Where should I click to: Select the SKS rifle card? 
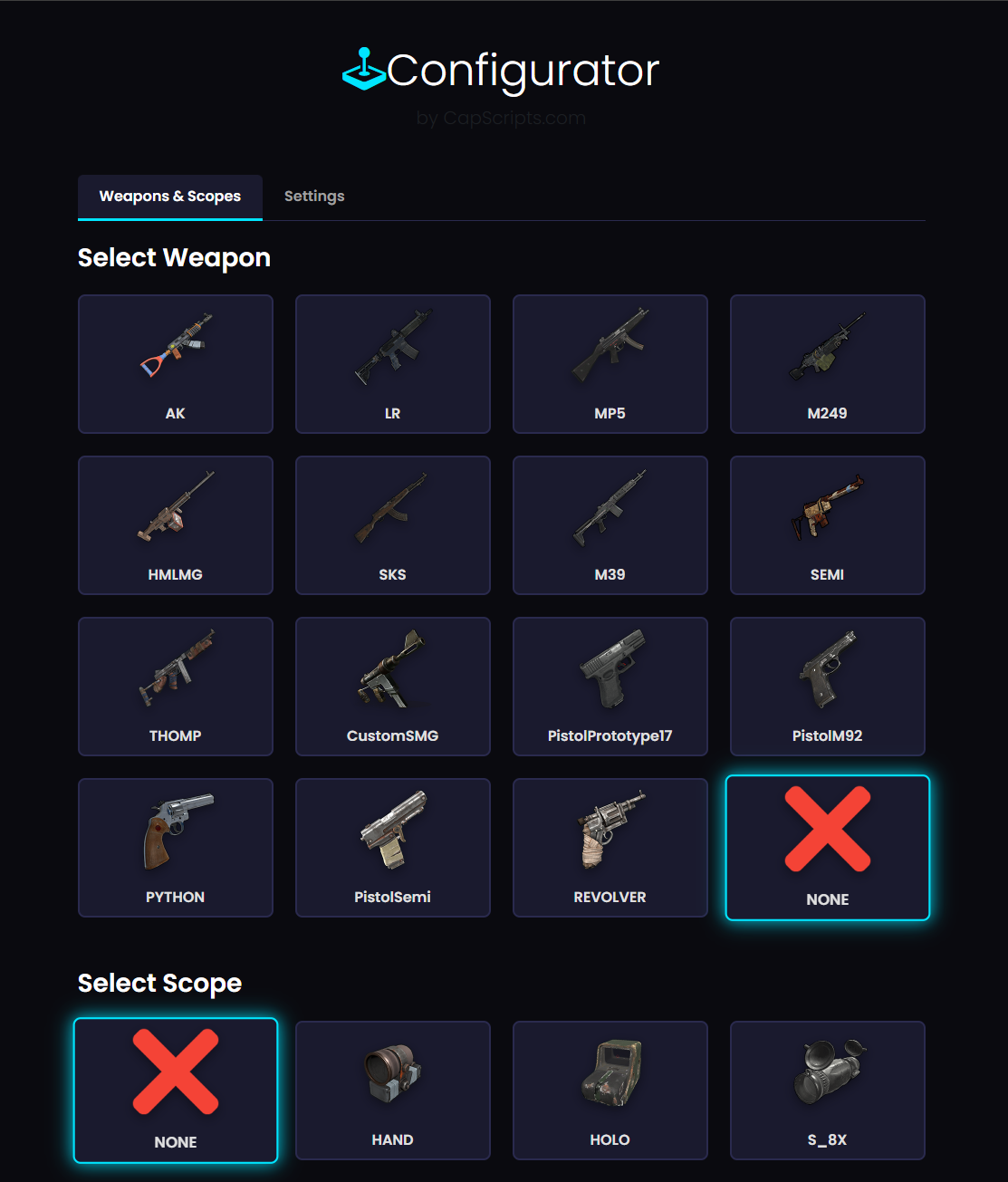393,525
